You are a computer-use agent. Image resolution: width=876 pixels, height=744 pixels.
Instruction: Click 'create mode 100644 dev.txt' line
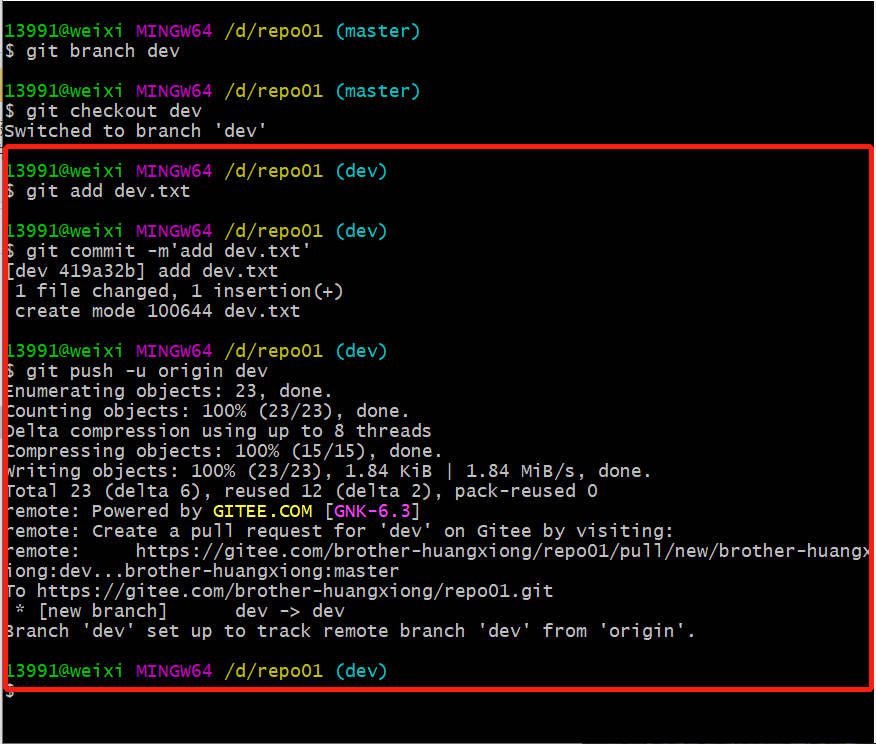[158, 311]
